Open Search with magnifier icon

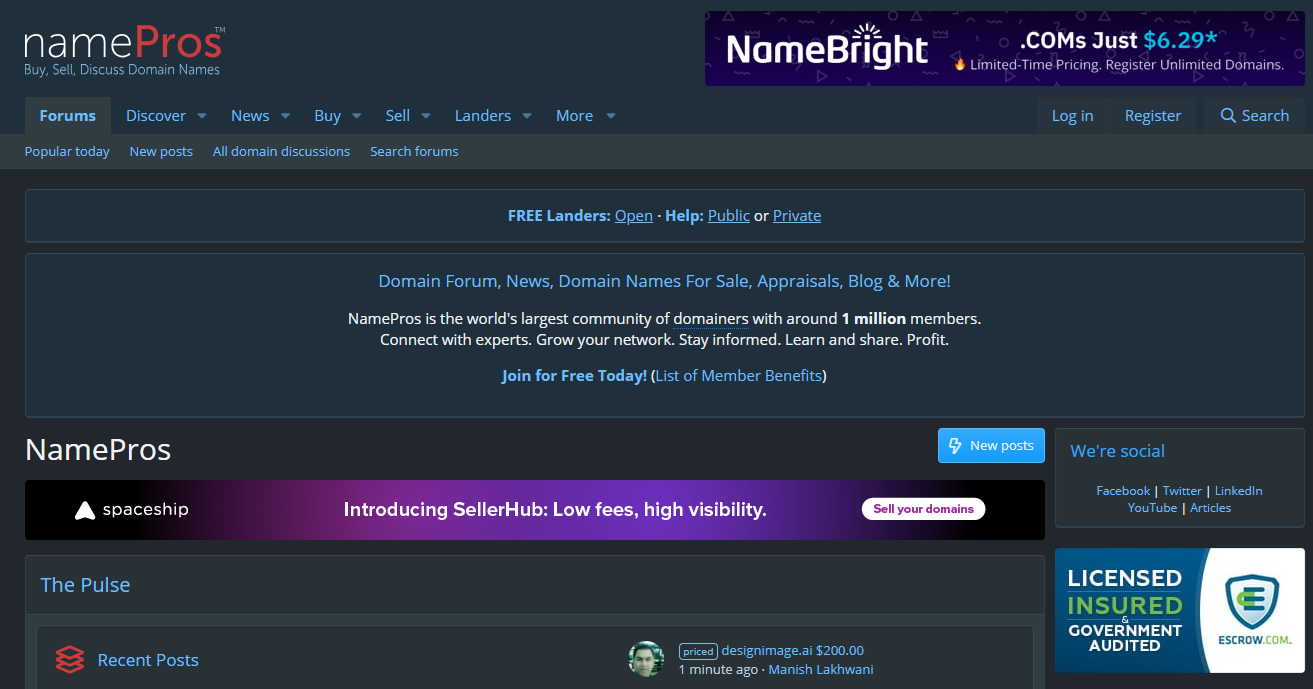pos(1254,116)
